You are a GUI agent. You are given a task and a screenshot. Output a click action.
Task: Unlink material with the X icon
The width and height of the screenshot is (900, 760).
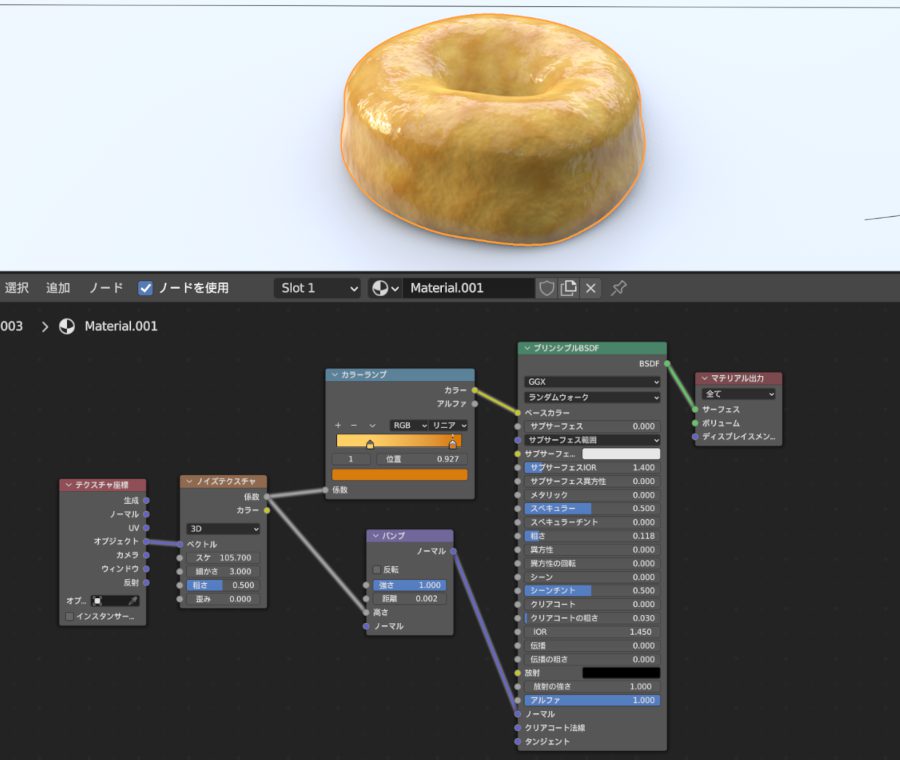click(x=591, y=288)
